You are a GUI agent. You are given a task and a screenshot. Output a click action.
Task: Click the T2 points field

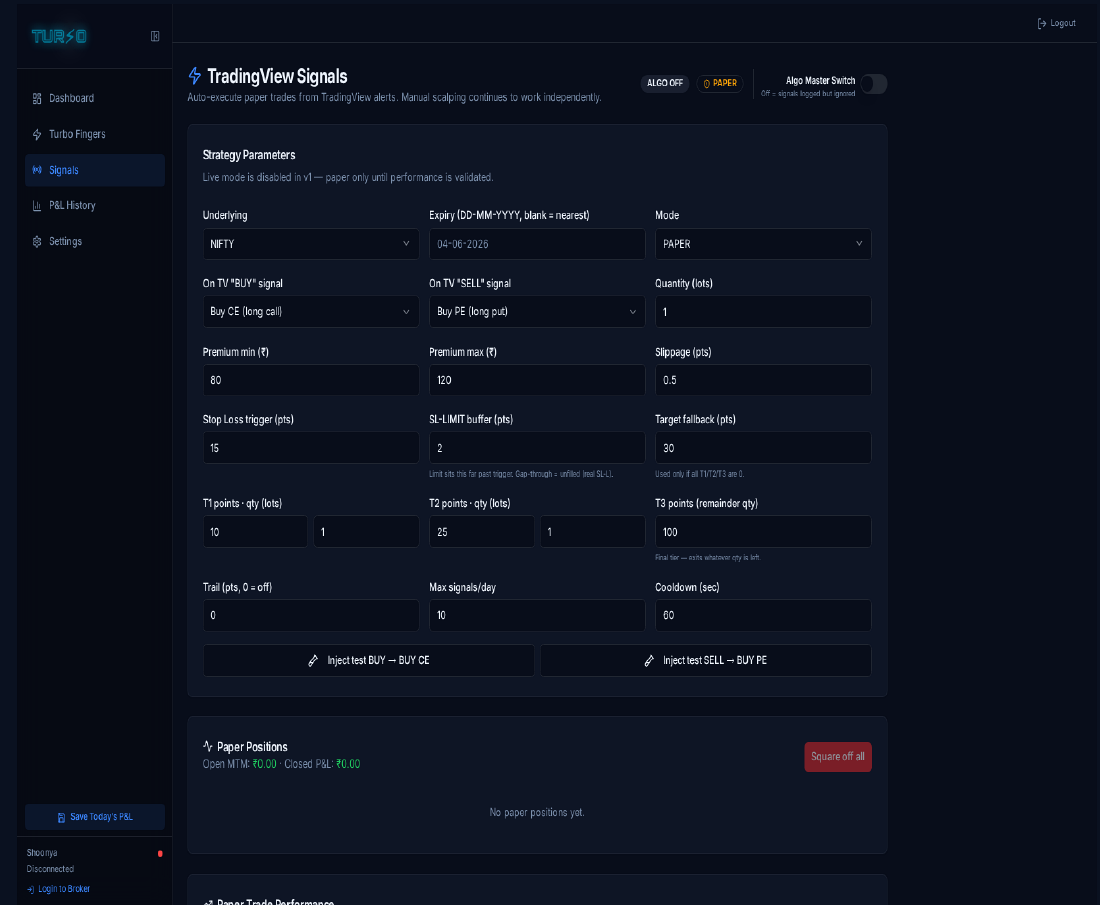(482, 532)
